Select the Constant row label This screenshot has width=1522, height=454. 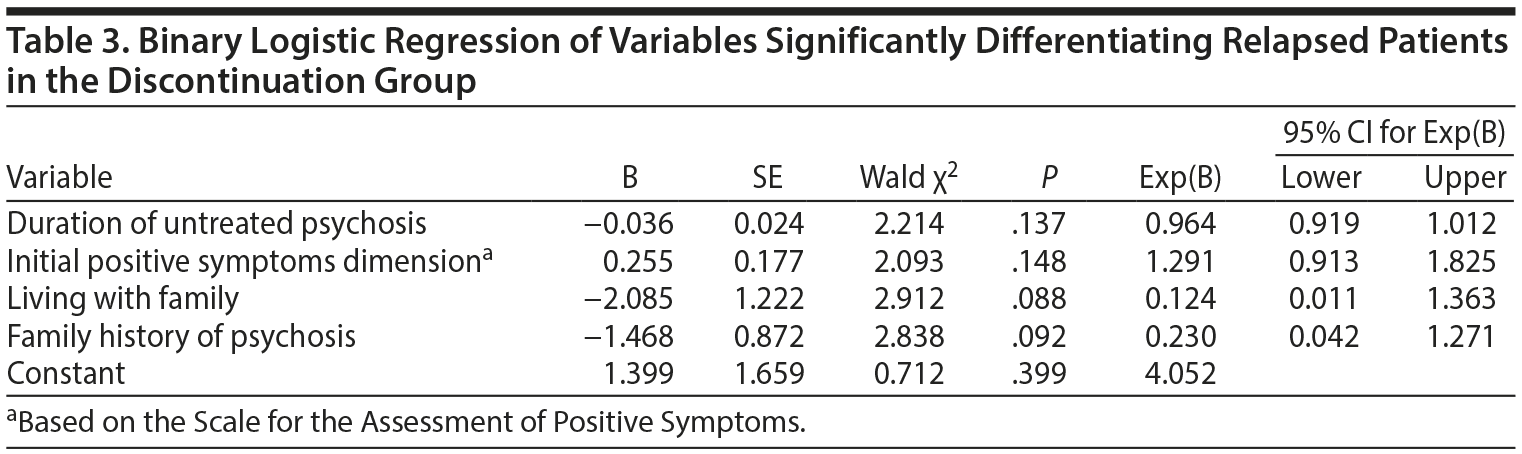pos(66,374)
